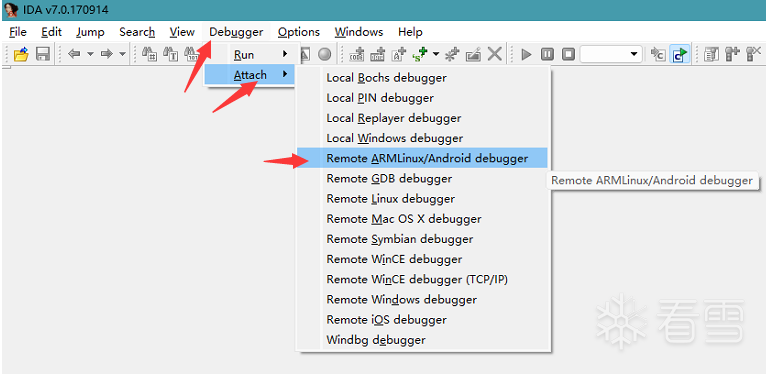Click the binoculars text search icon

pos(170,54)
